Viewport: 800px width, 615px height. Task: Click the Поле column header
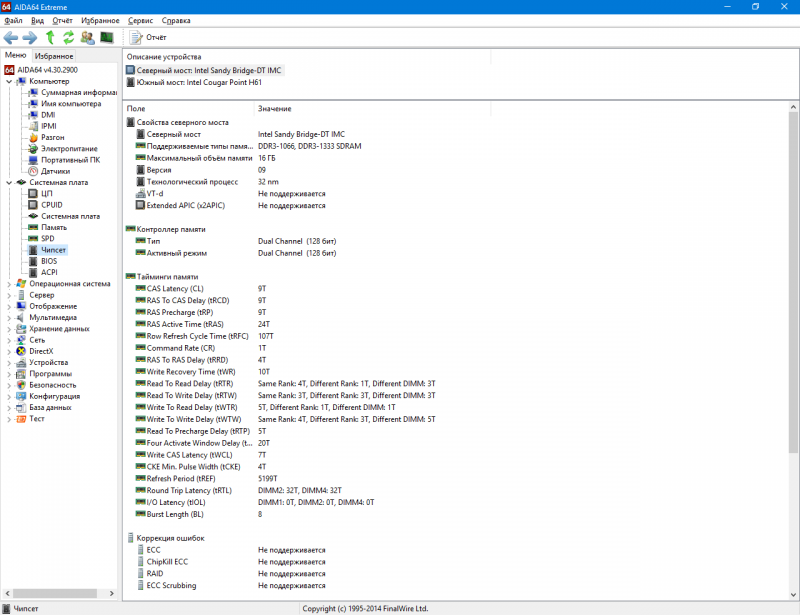click(x=136, y=108)
